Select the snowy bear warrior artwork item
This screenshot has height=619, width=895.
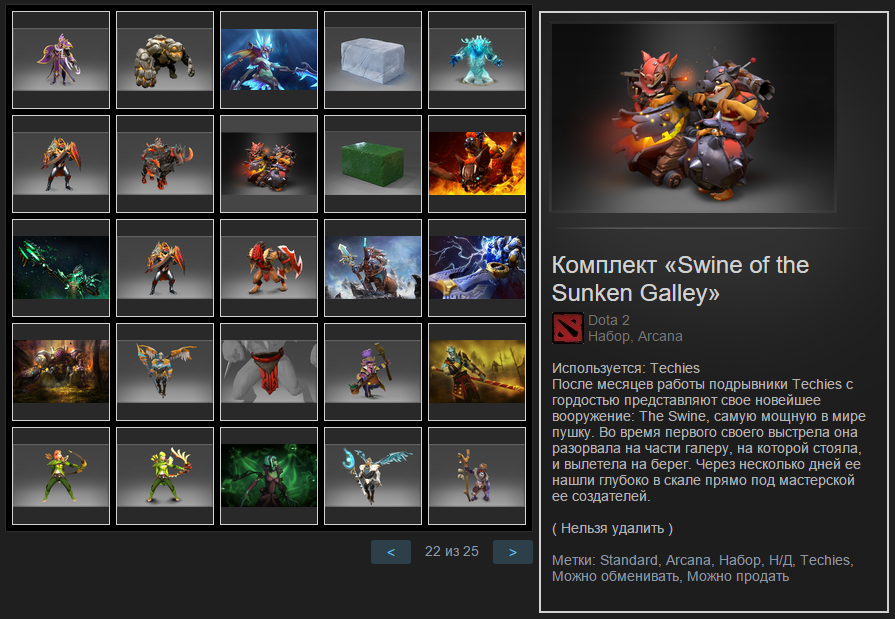click(373, 268)
